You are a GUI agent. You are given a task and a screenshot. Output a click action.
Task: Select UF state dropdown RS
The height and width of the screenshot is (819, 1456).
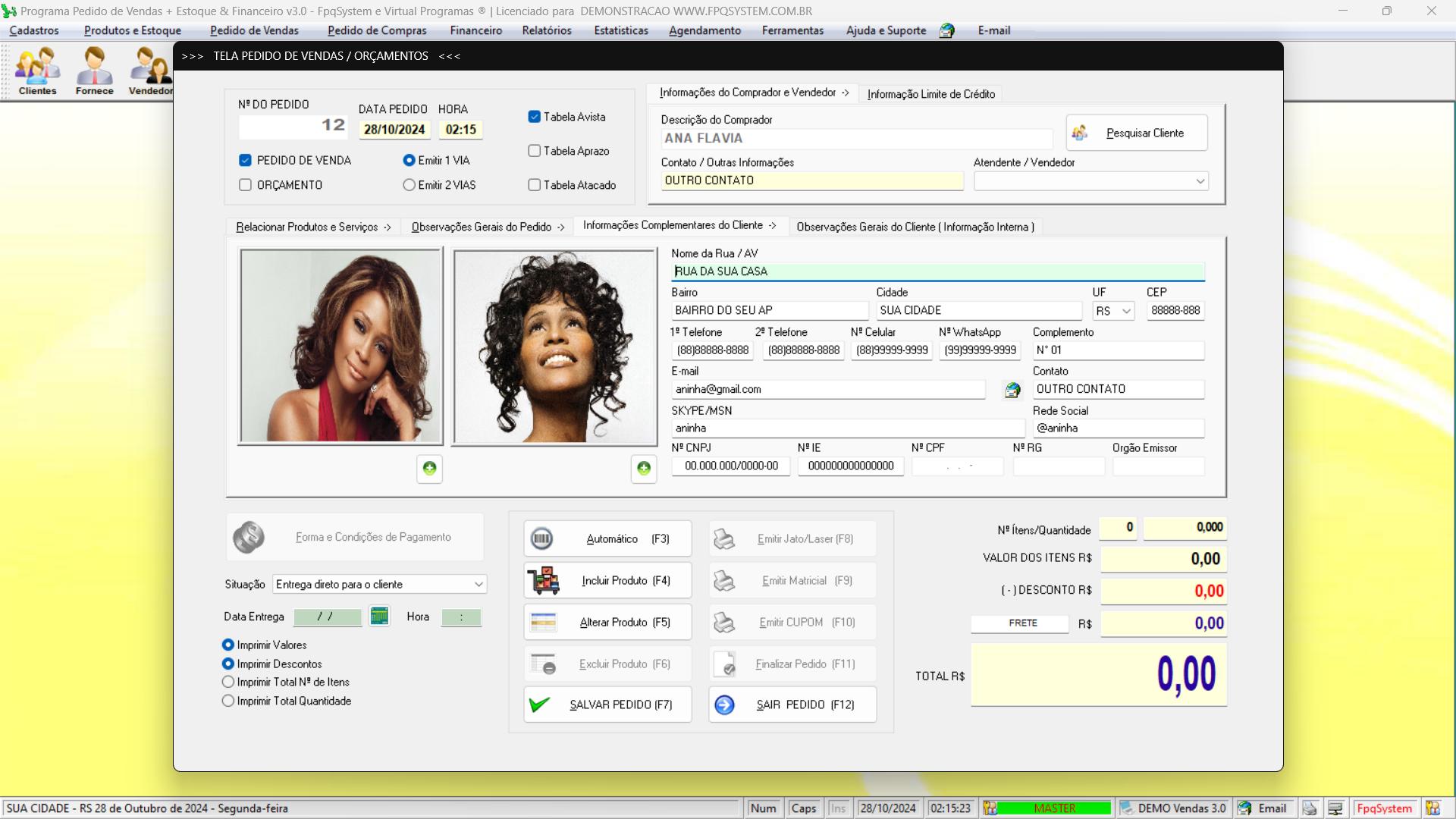1112,310
